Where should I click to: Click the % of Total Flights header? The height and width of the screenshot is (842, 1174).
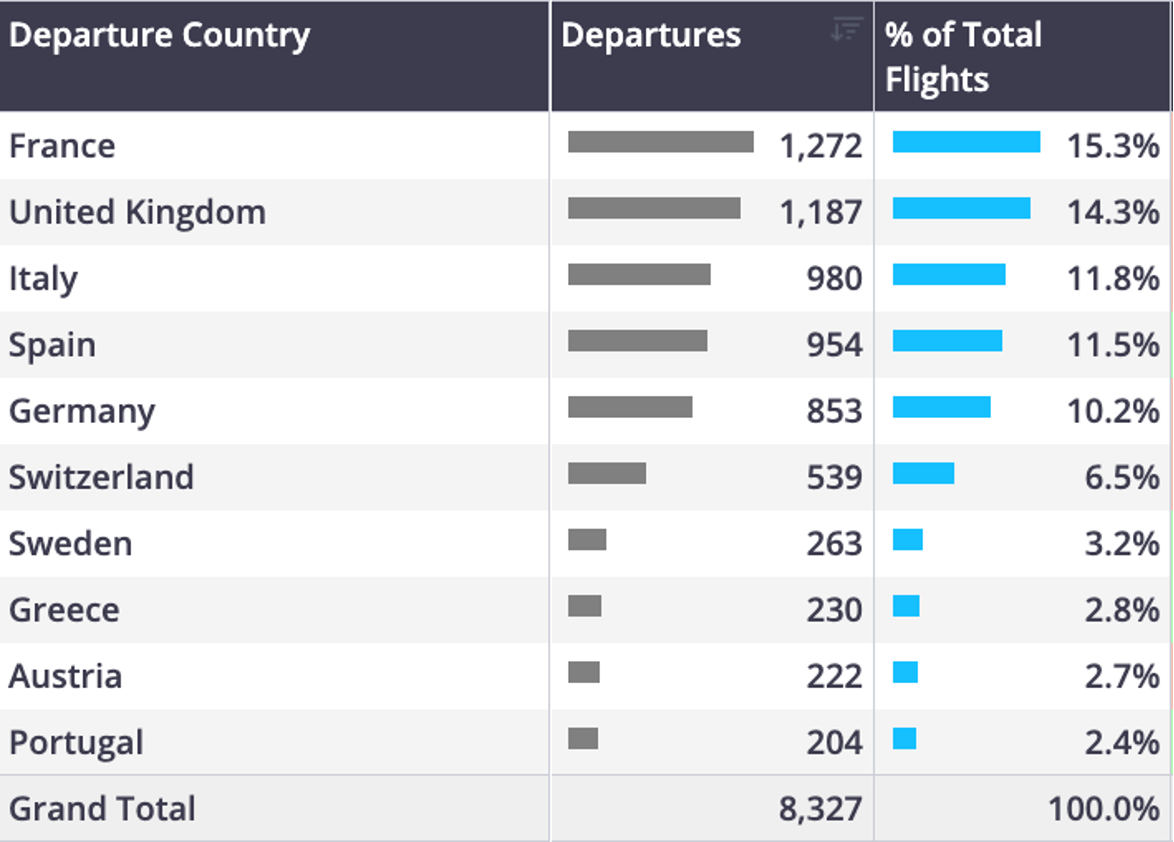click(x=1022, y=56)
